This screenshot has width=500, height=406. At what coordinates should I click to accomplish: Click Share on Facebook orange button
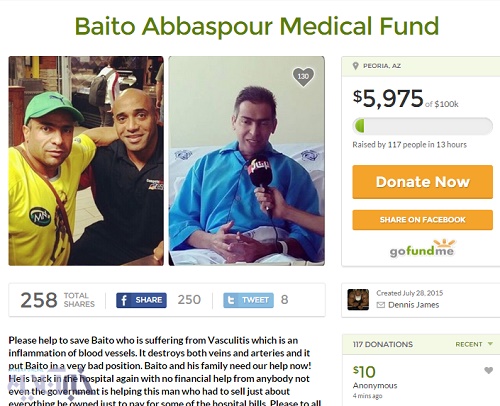pos(422,220)
